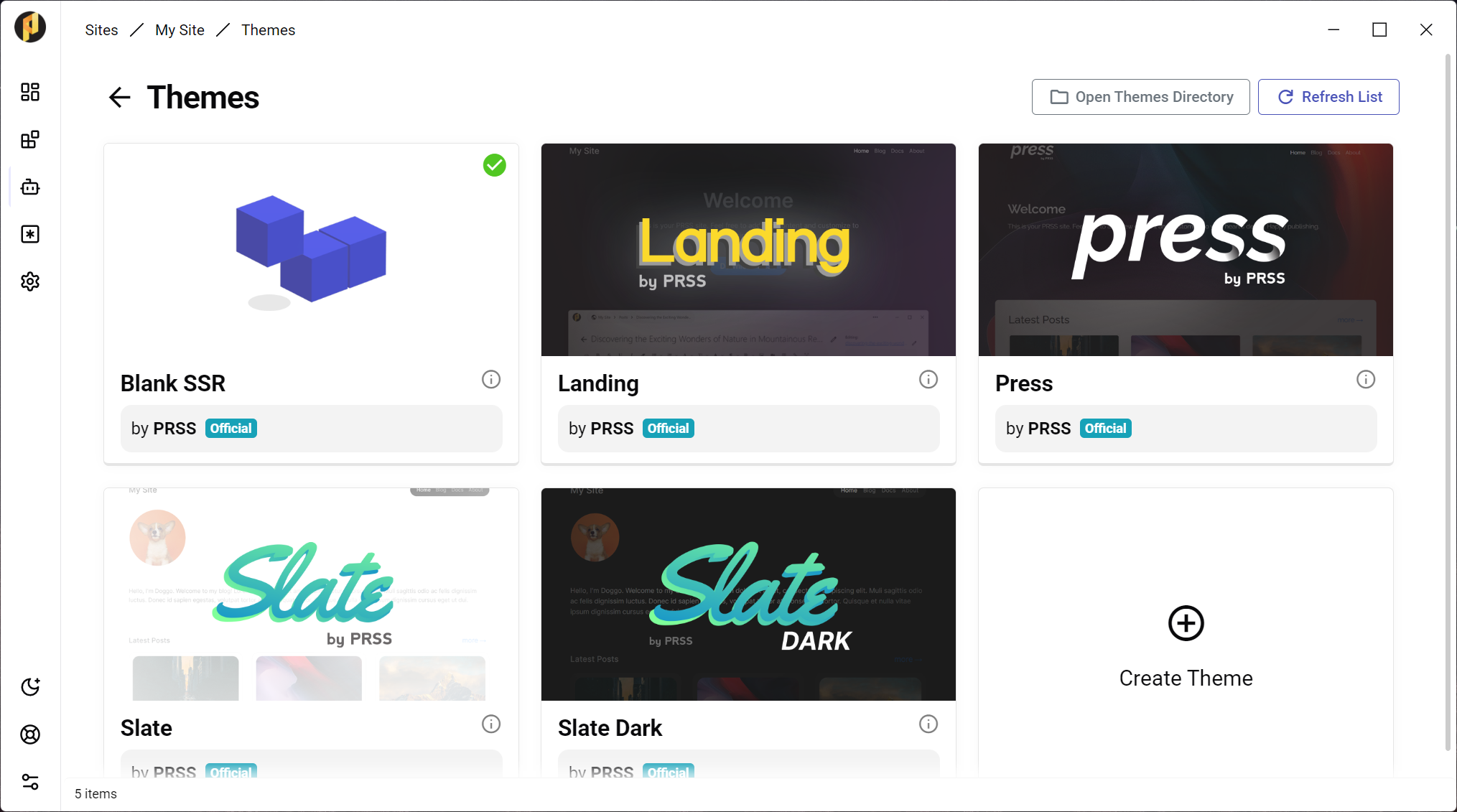
Task: Open the asterisk box icon in sidebar
Action: coord(30,234)
